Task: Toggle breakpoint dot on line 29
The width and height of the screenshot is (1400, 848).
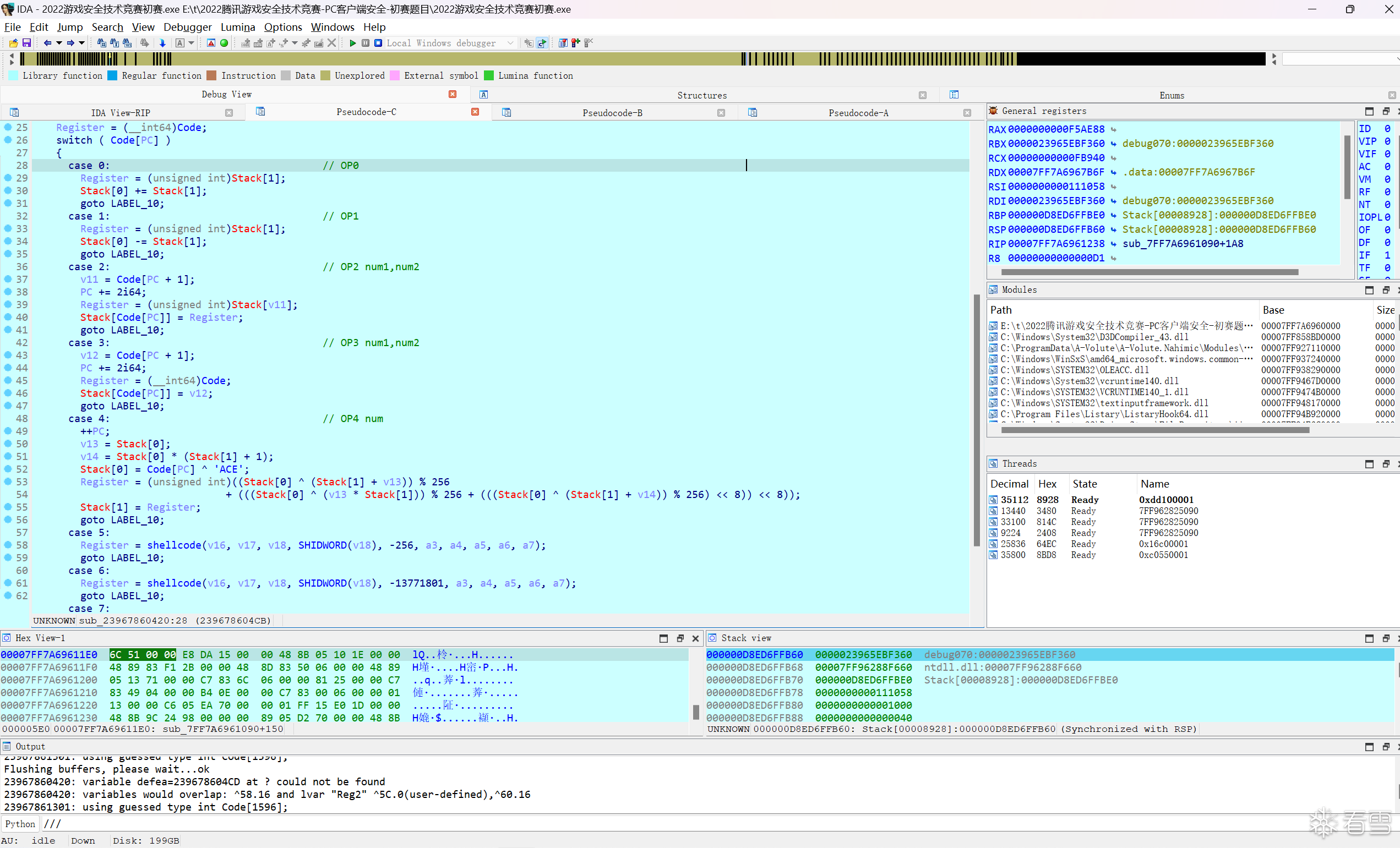Action: (x=8, y=178)
